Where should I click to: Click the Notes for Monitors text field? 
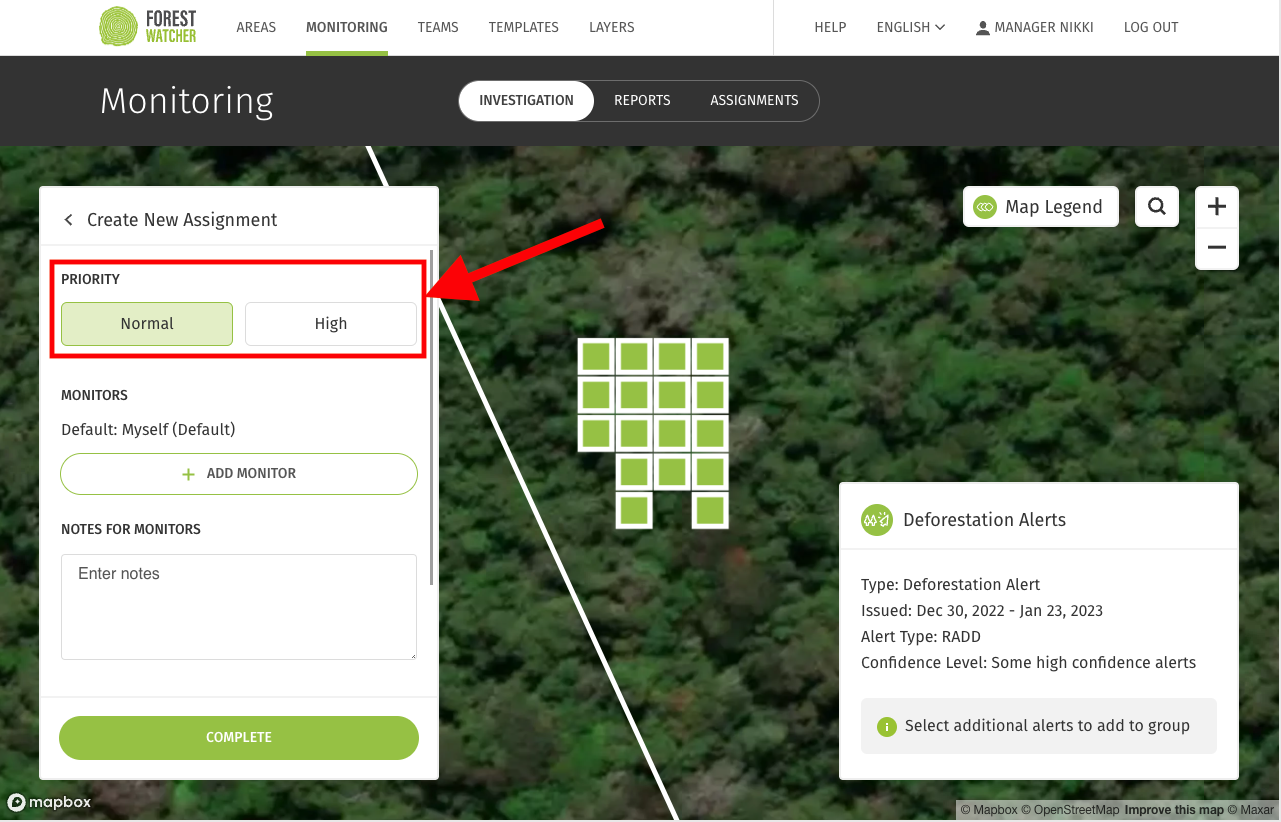click(x=238, y=606)
